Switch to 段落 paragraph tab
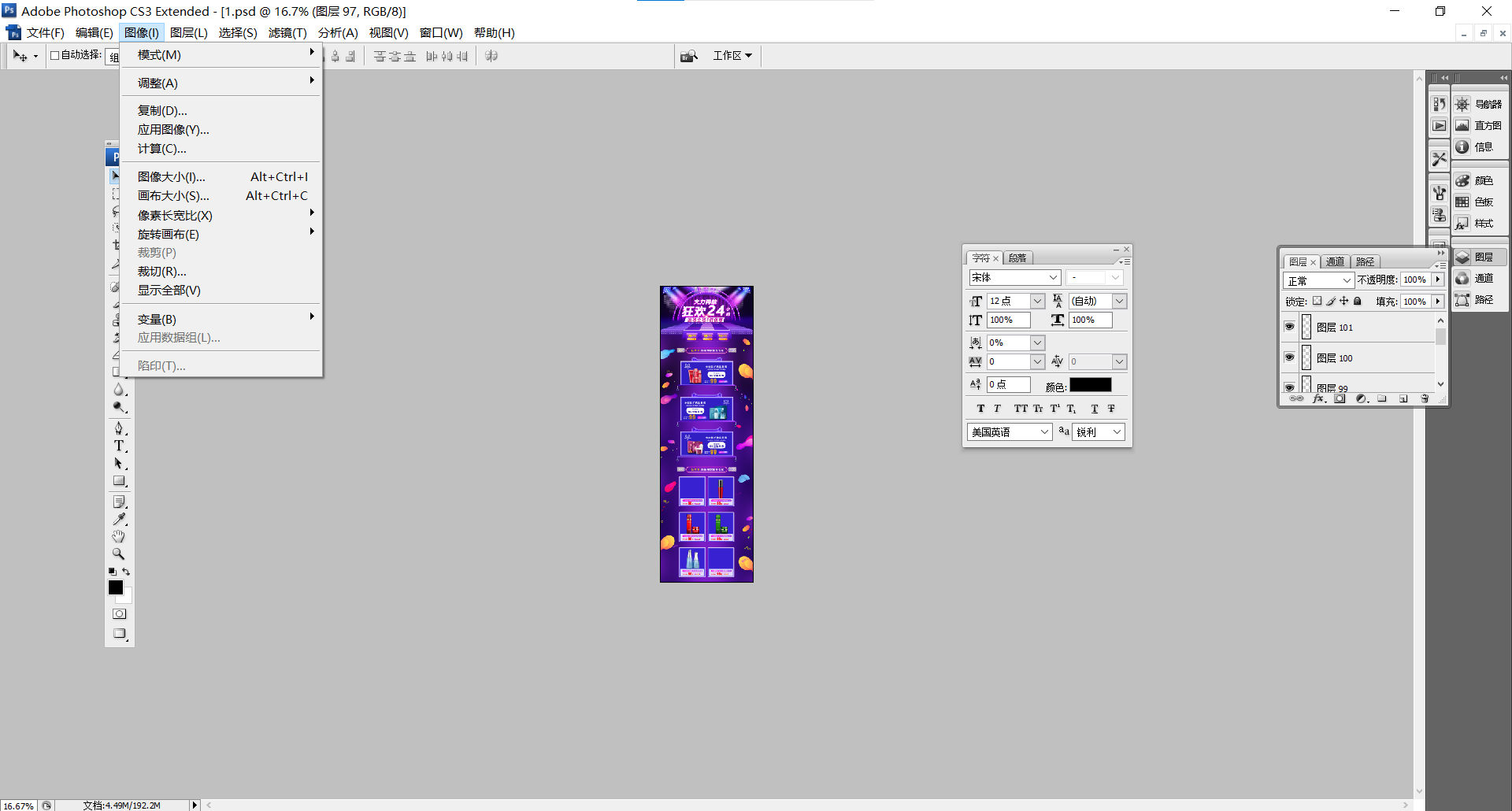 1017,258
